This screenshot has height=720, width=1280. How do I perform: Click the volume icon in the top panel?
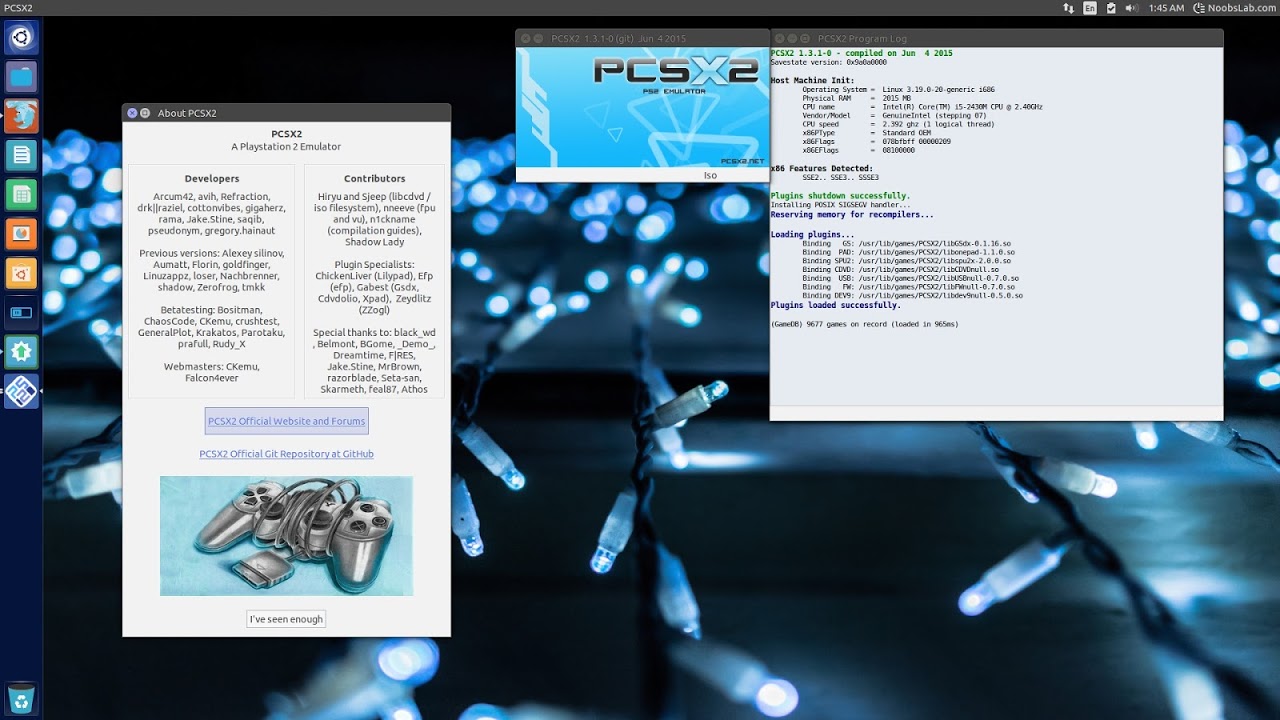click(x=1133, y=8)
